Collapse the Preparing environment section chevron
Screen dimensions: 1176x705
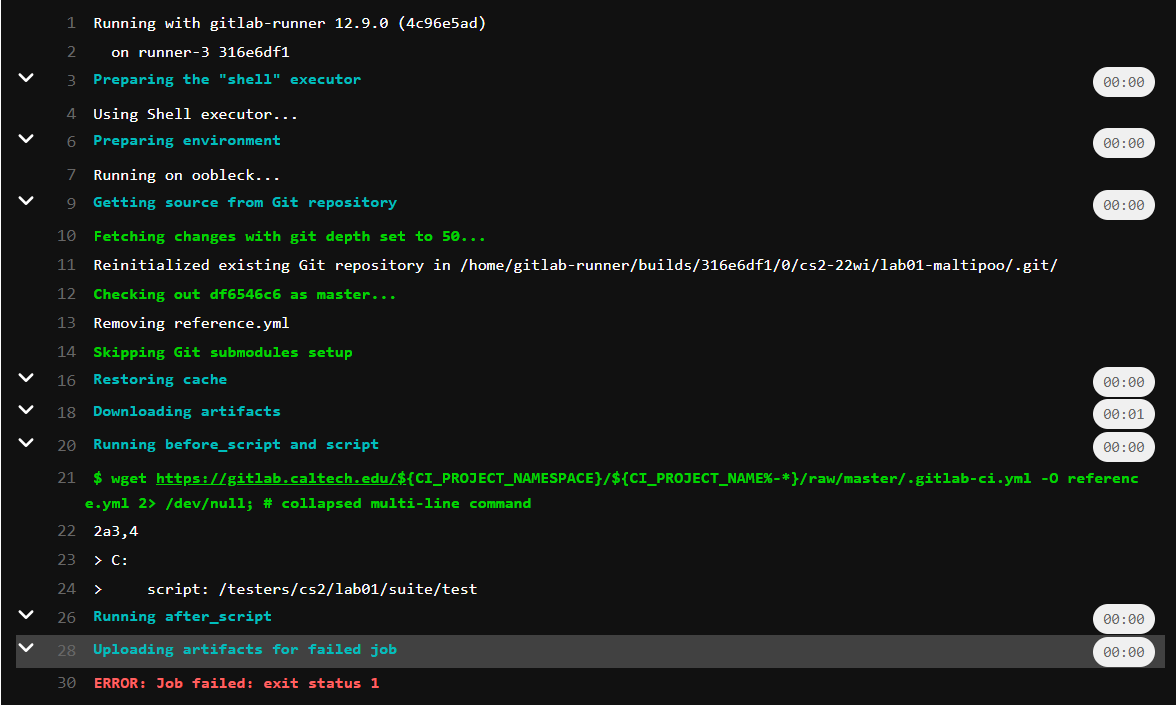[26, 139]
